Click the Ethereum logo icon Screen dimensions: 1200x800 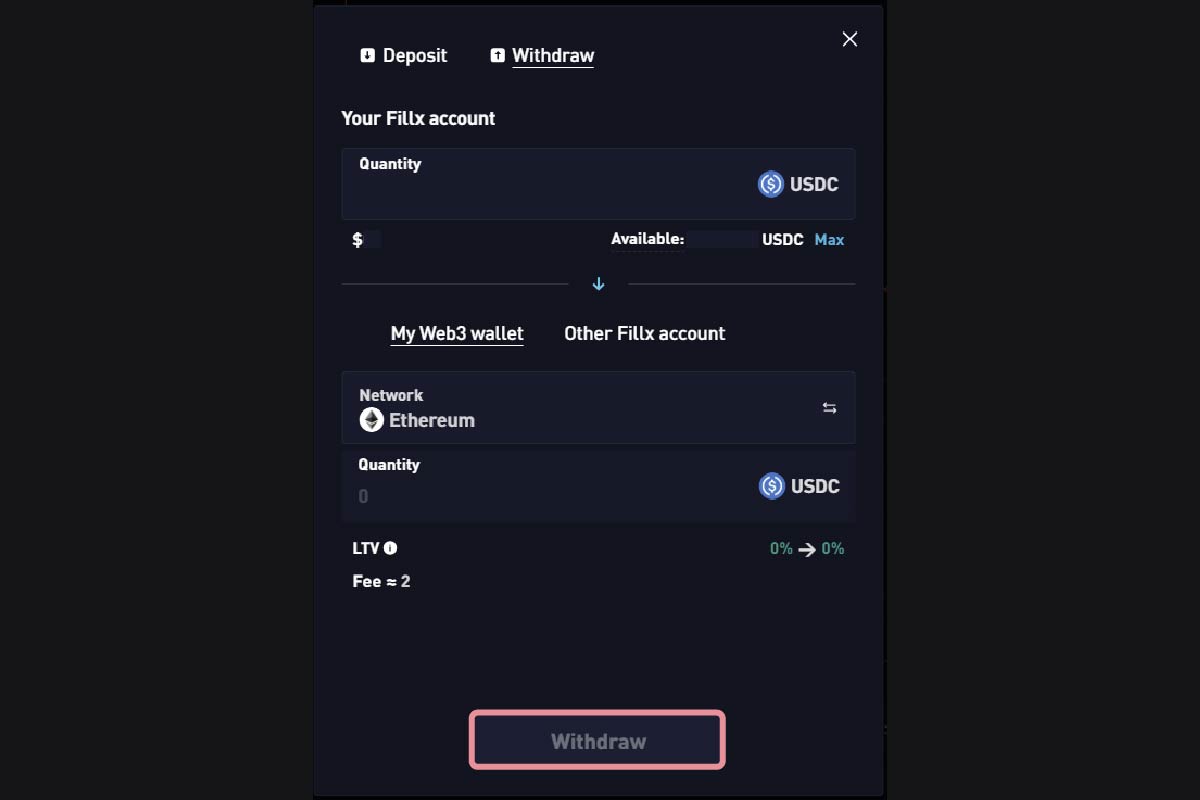[x=372, y=420]
